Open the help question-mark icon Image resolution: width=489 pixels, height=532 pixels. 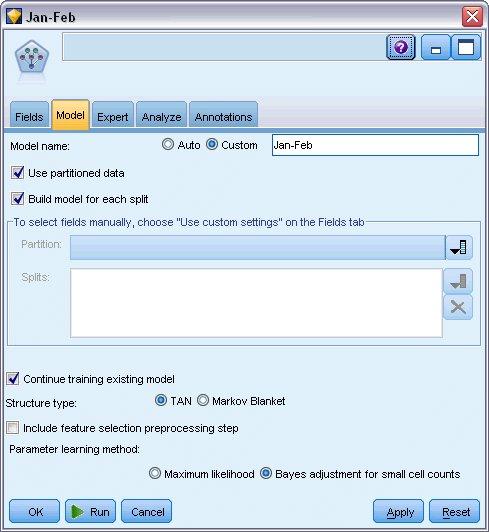[x=401, y=48]
